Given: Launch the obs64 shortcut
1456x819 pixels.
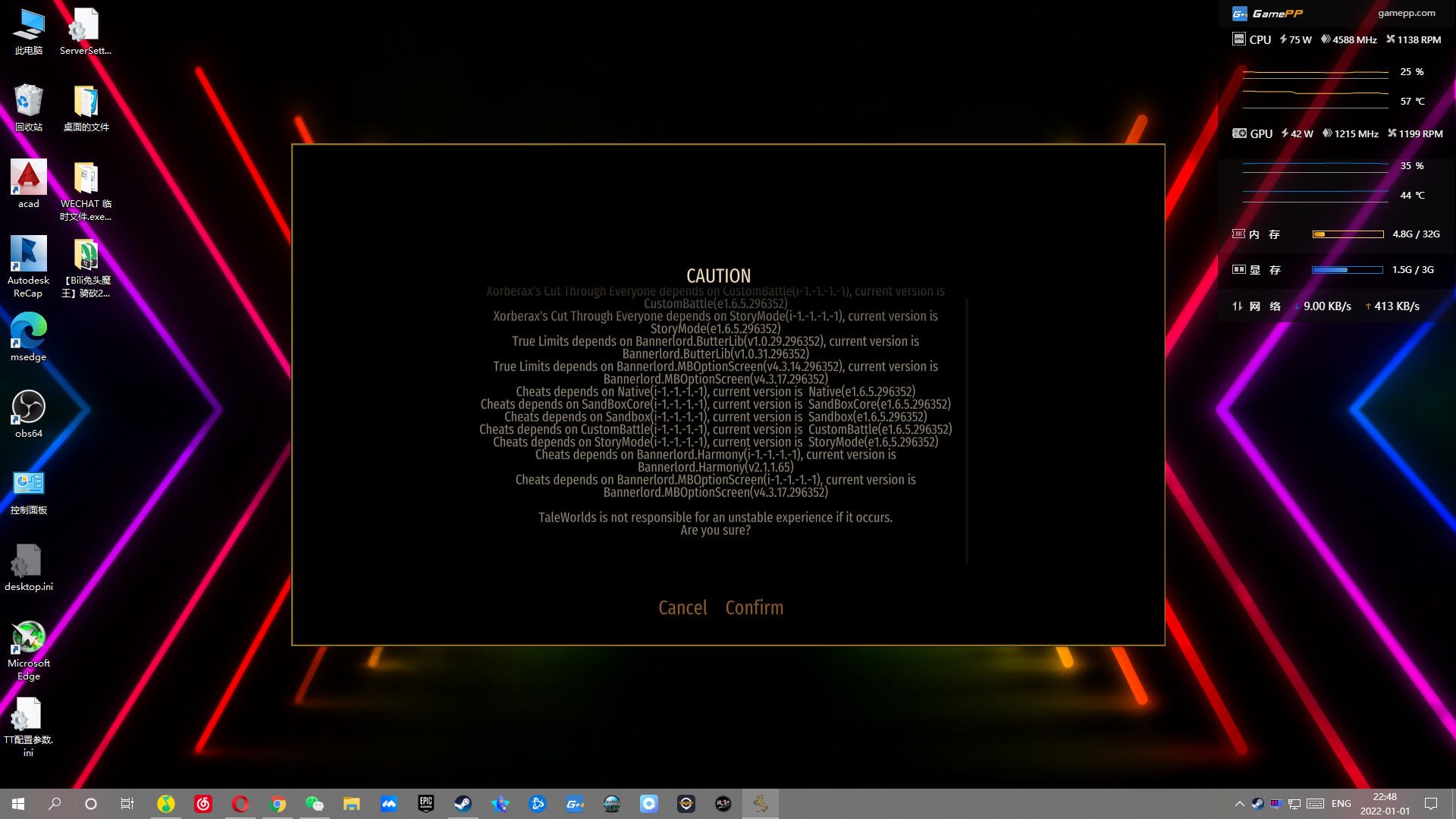Looking at the screenshot, I should click(29, 414).
